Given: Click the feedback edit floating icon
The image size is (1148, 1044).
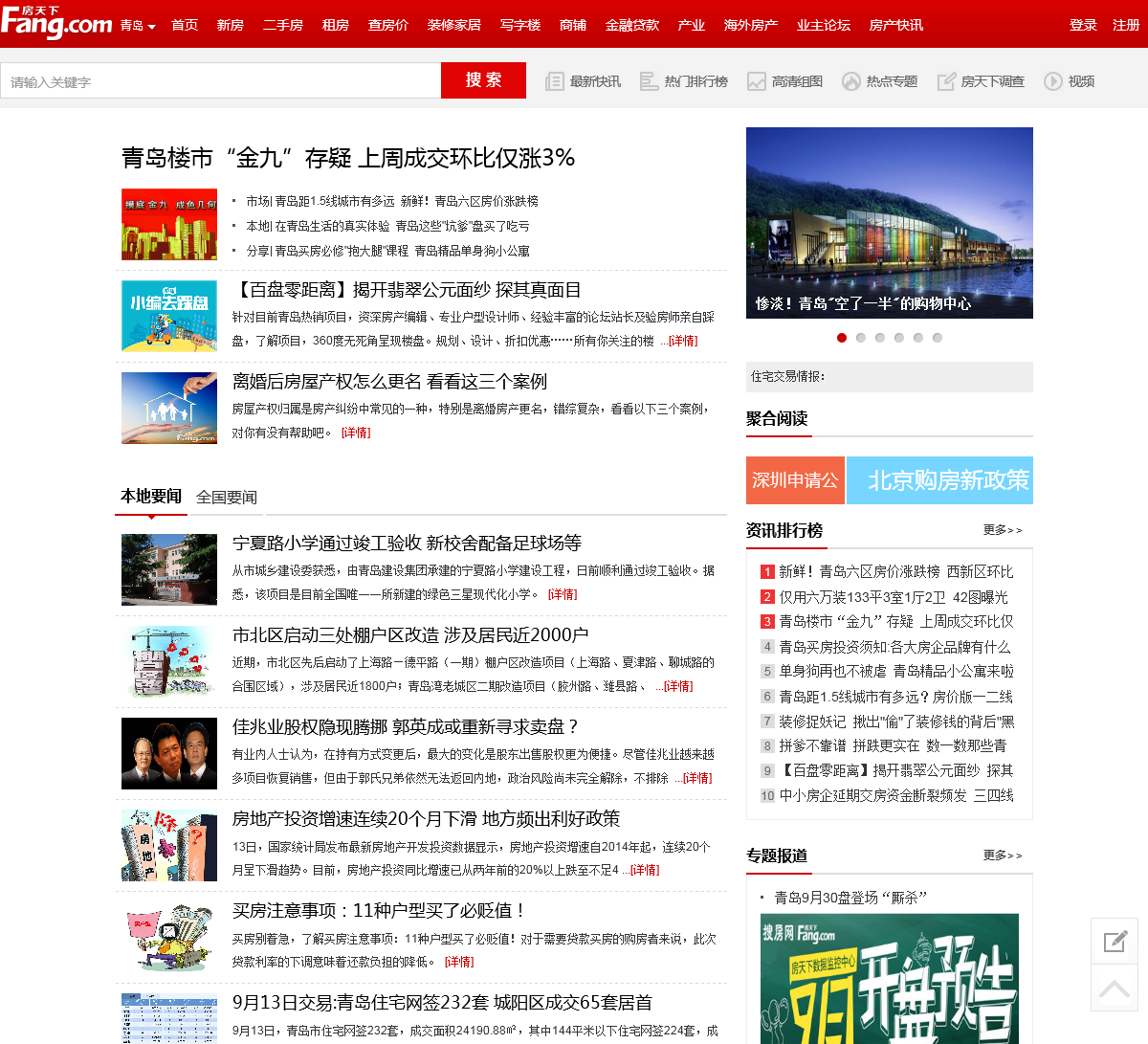Looking at the screenshot, I should coord(1115,942).
